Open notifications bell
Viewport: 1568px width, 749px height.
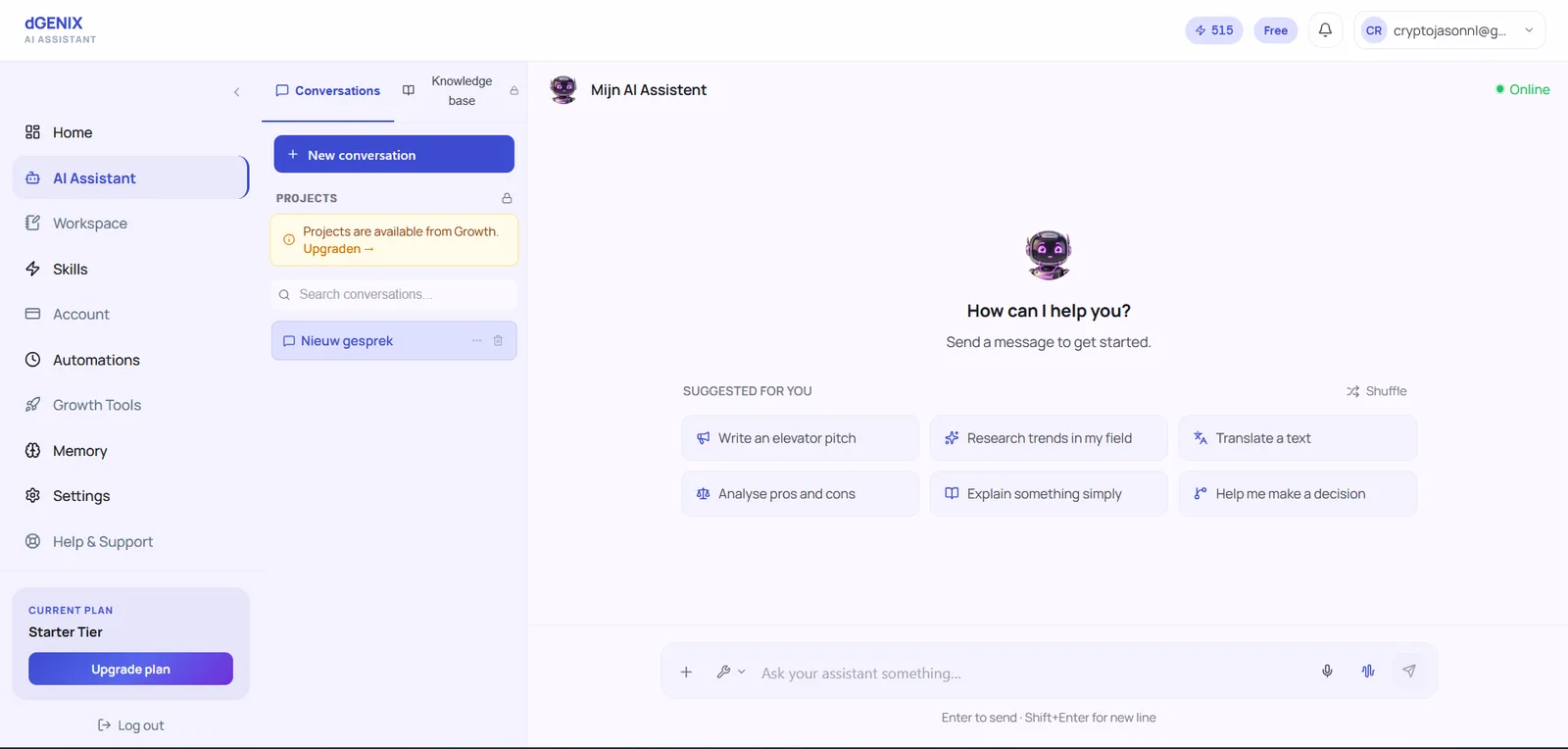(x=1325, y=30)
